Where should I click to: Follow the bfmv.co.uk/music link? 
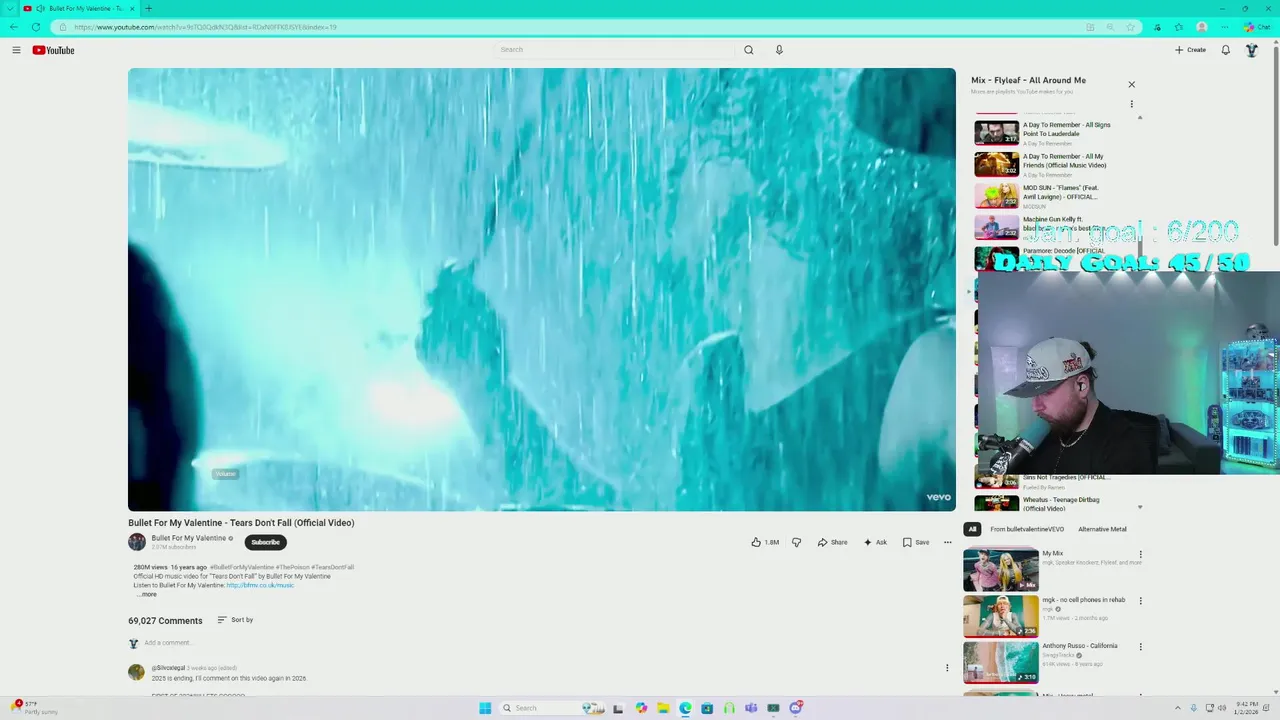[260, 585]
